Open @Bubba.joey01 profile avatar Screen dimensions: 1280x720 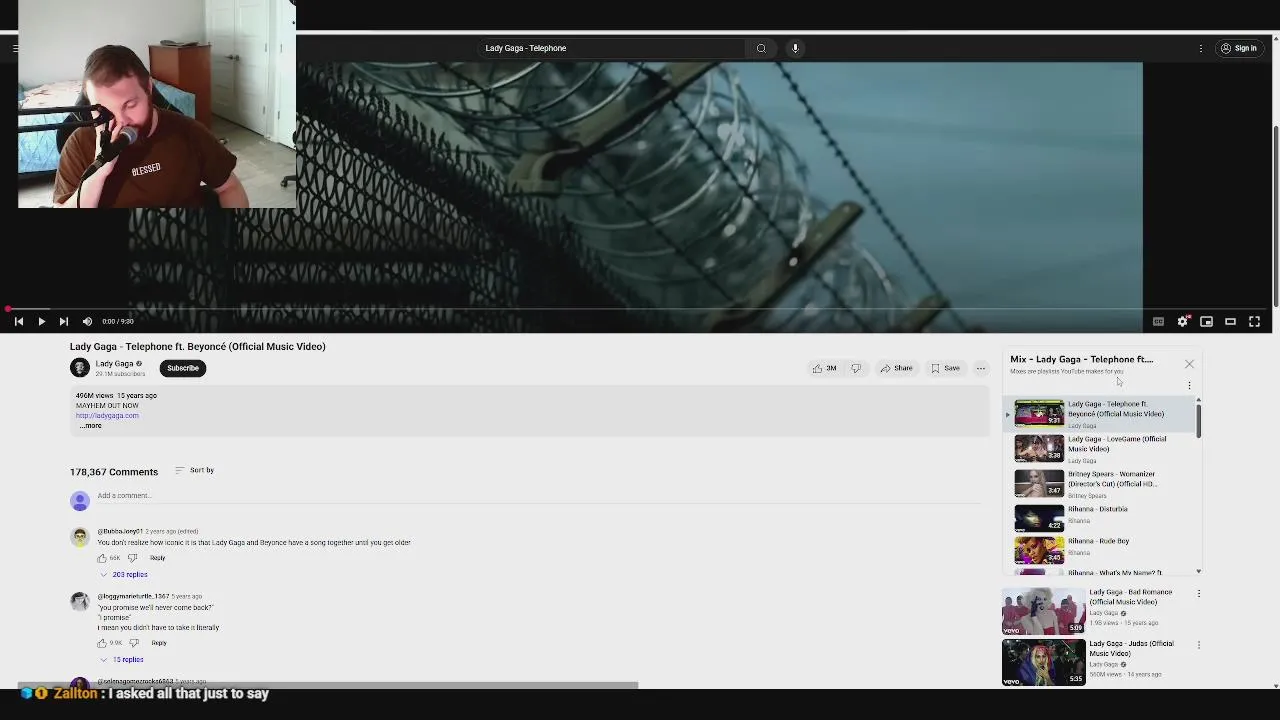coord(79,537)
